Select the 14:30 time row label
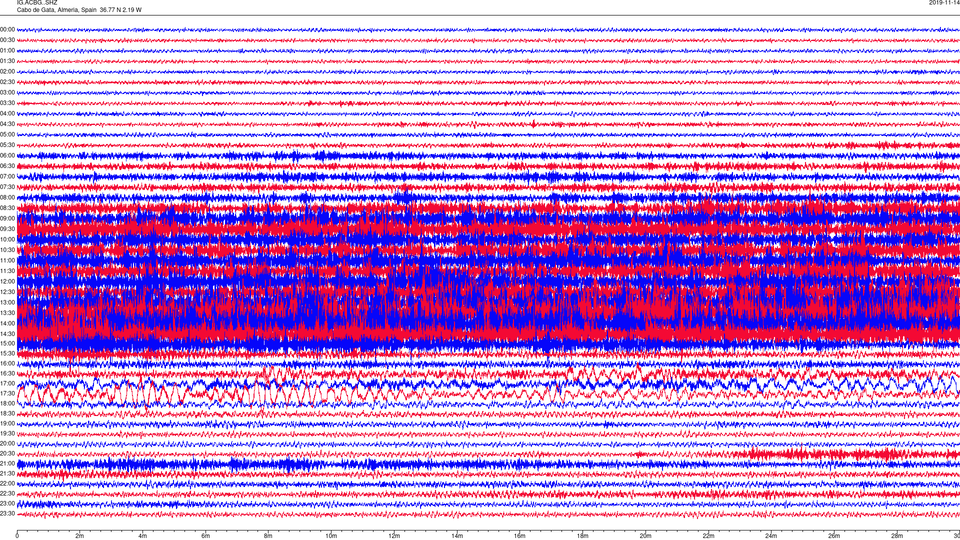960x540 pixels. tap(7, 334)
